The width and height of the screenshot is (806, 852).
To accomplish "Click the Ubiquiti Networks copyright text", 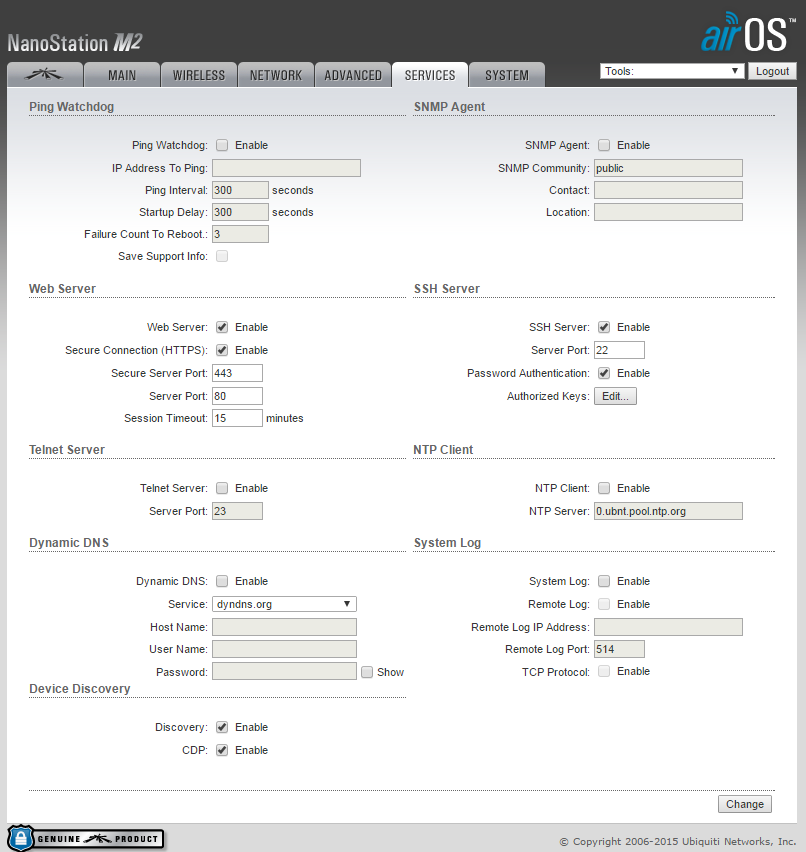I will pyautogui.click(x=678, y=841).
